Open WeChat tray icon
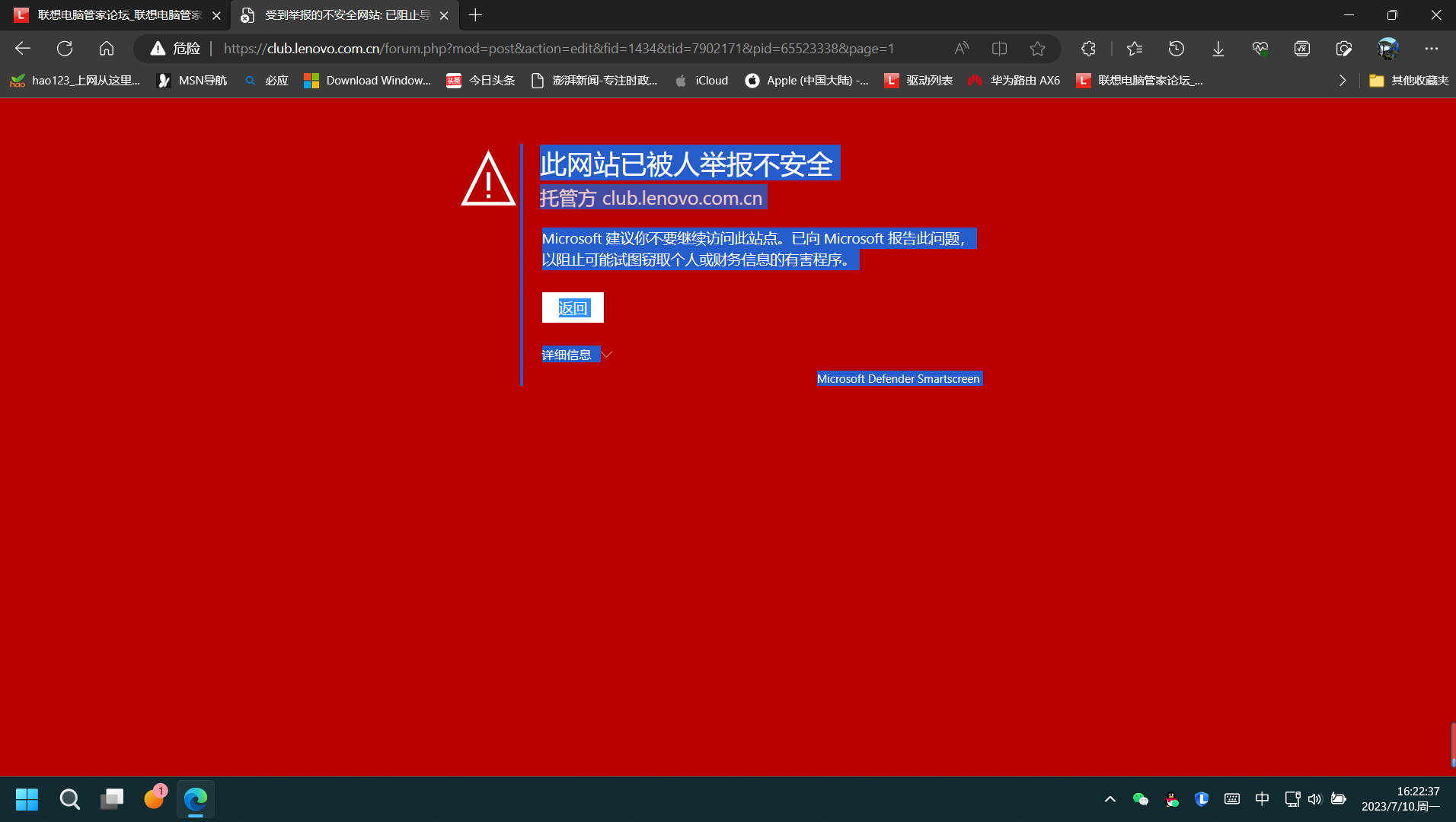1456x822 pixels. coord(1140,799)
